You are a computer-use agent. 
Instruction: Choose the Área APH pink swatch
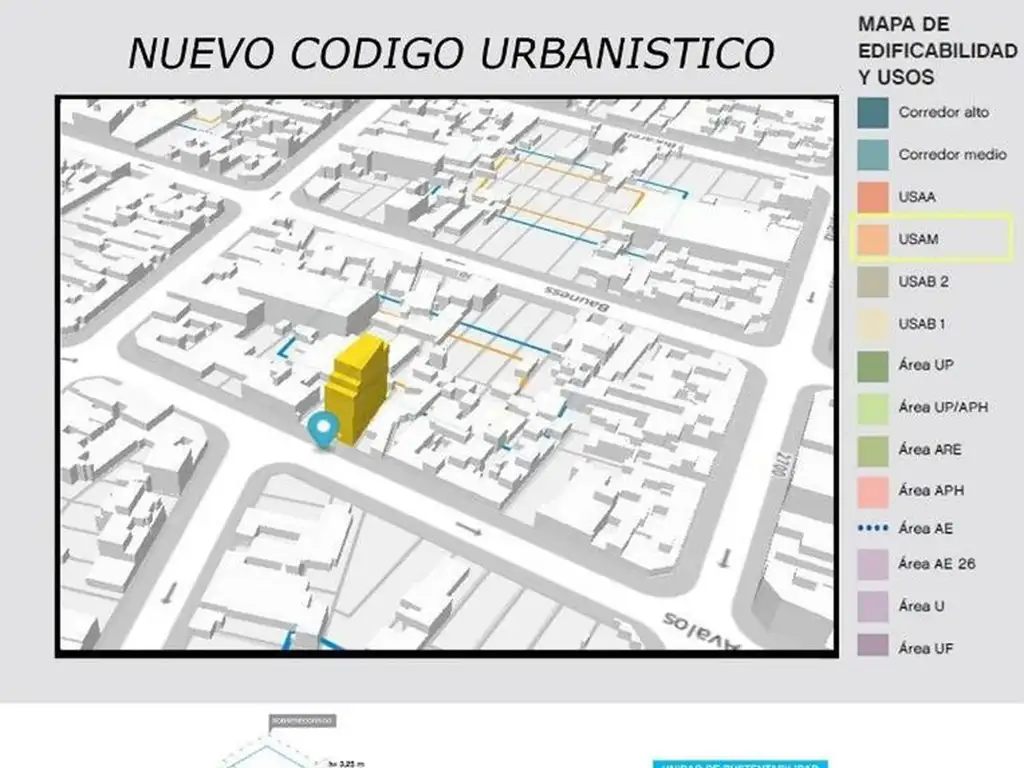(x=871, y=490)
